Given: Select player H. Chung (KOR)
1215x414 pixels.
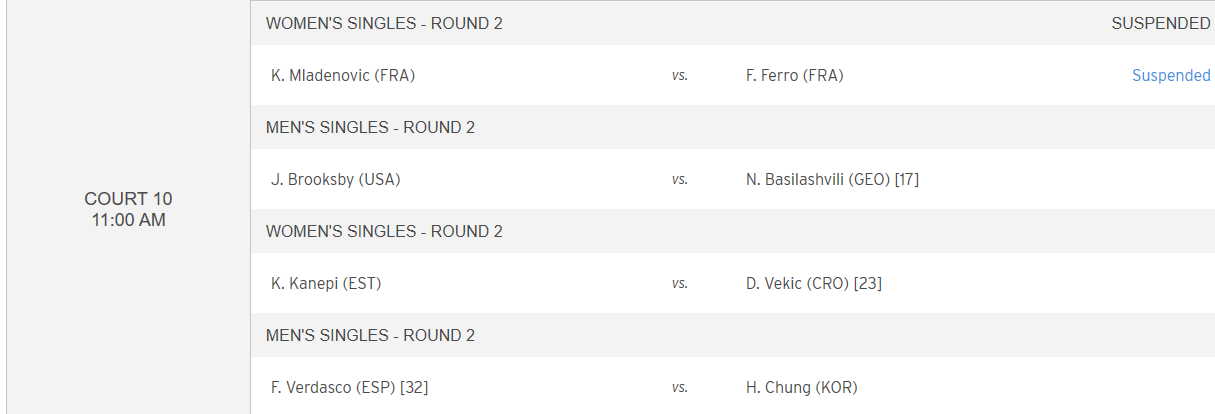Looking at the screenshot, I should (x=802, y=387).
